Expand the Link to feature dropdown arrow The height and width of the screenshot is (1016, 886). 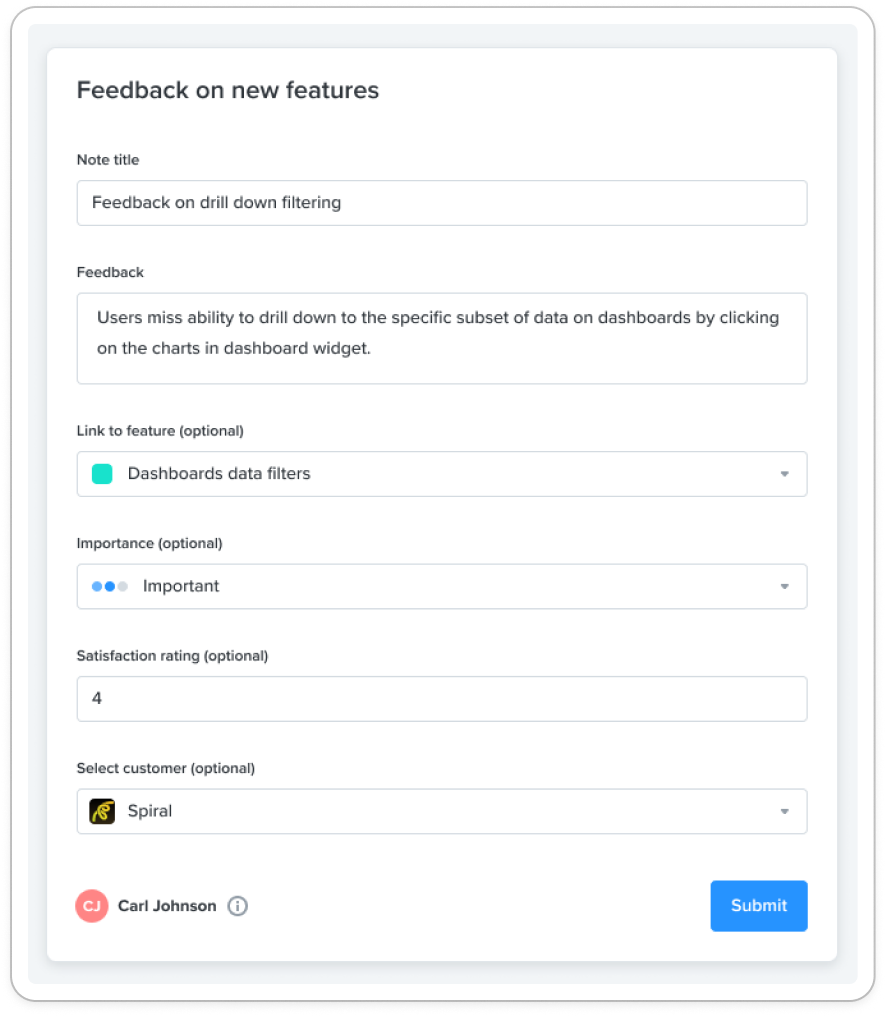click(x=785, y=474)
